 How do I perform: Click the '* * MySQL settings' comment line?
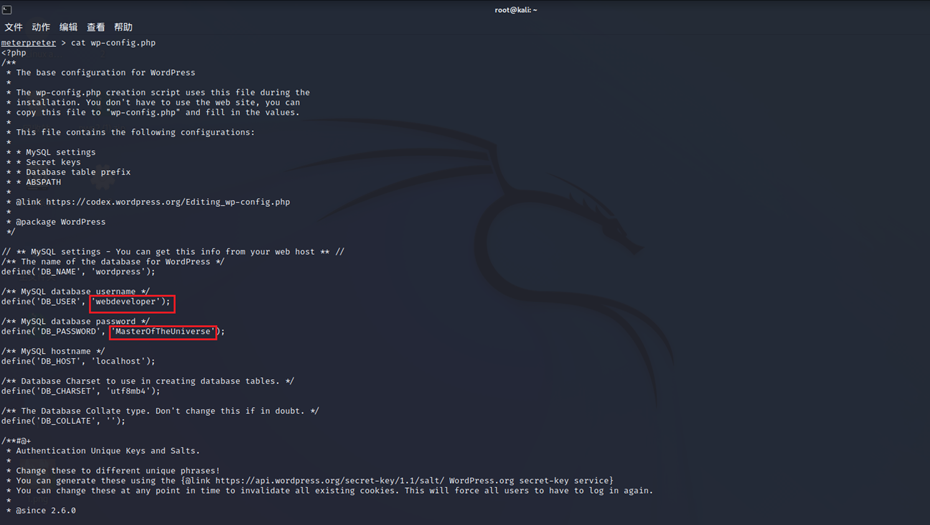tap(51, 152)
